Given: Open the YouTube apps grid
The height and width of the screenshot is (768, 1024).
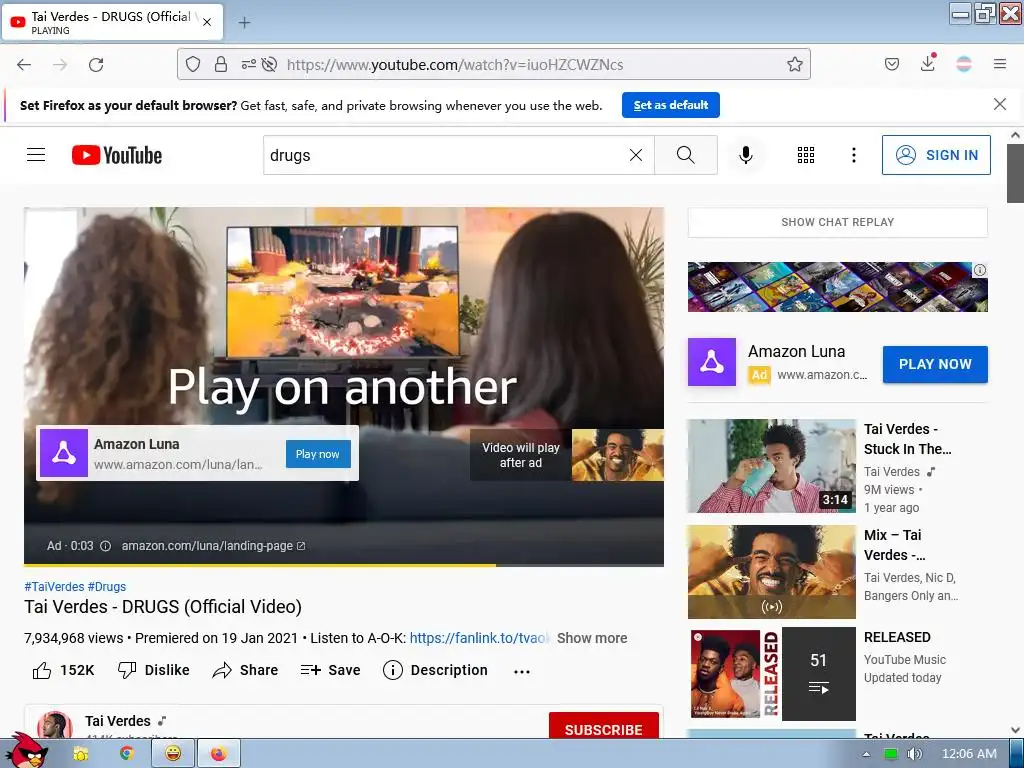Looking at the screenshot, I should coord(806,155).
